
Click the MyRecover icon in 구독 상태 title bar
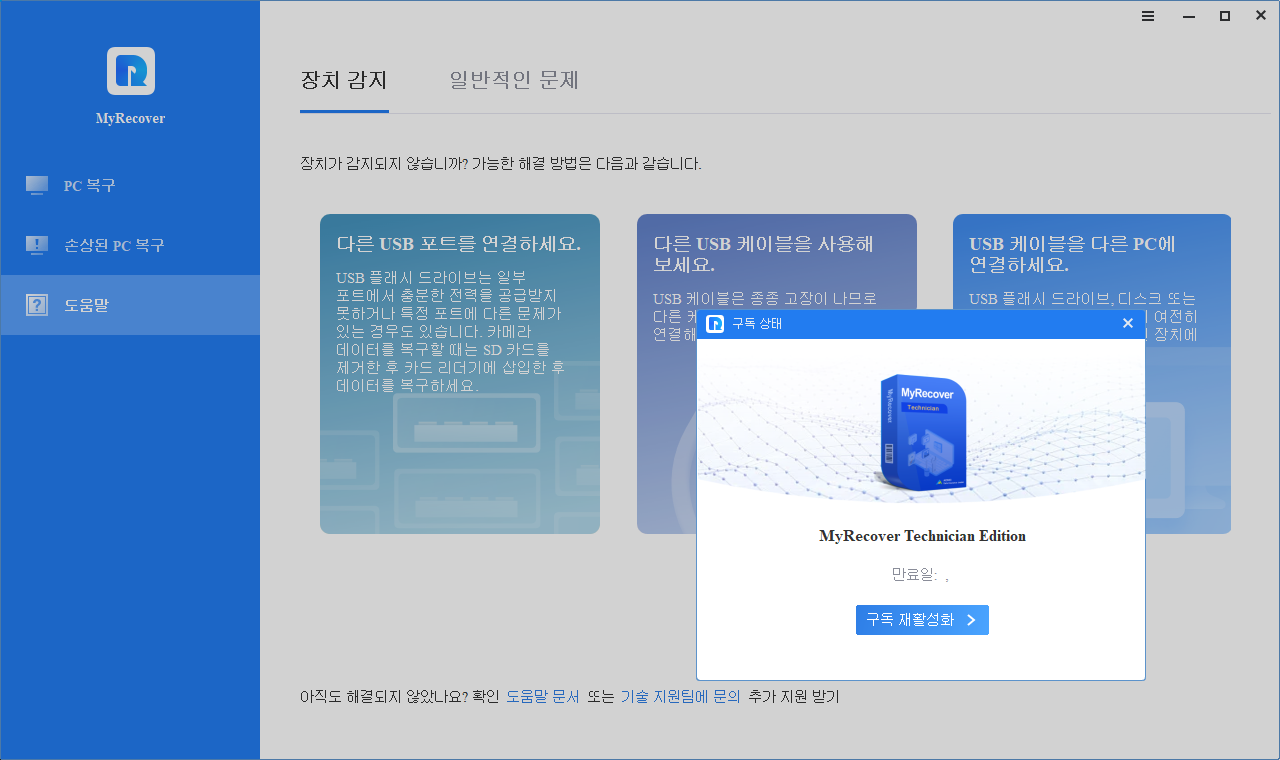coord(715,323)
